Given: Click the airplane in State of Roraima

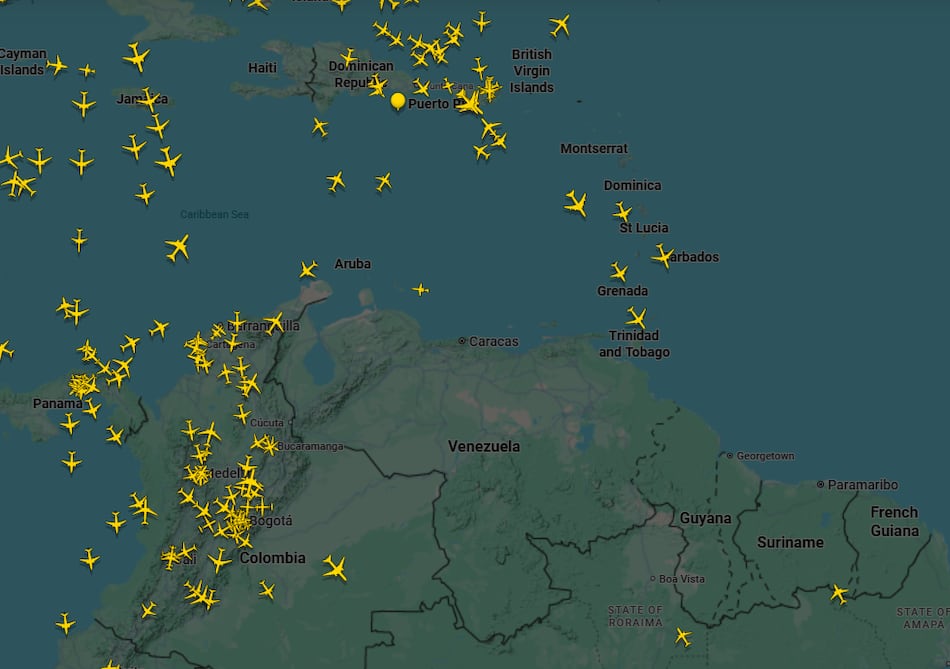Looking at the screenshot, I should pos(683,636).
